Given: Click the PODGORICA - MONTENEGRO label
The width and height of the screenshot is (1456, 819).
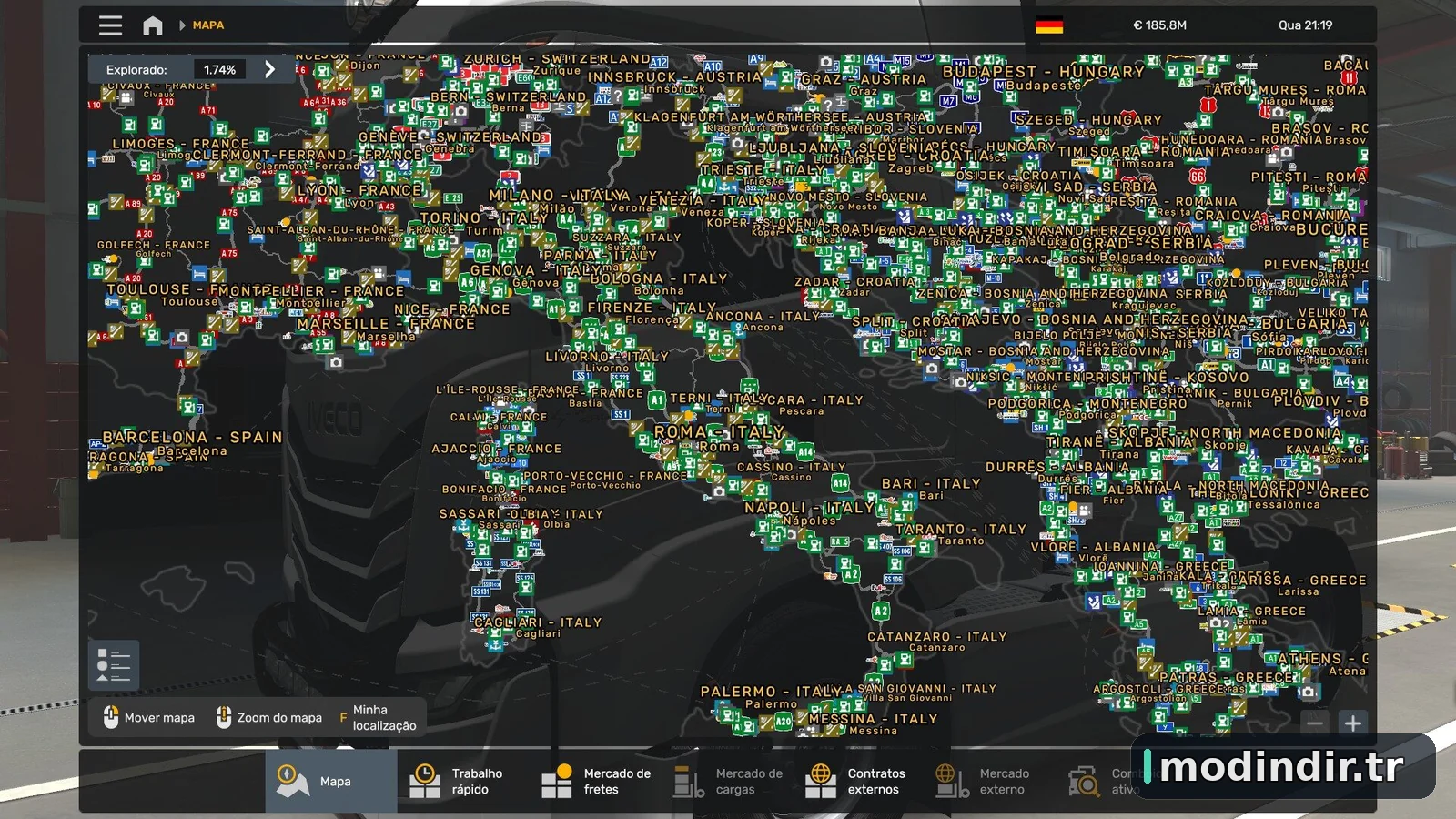Looking at the screenshot, I should [1087, 403].
